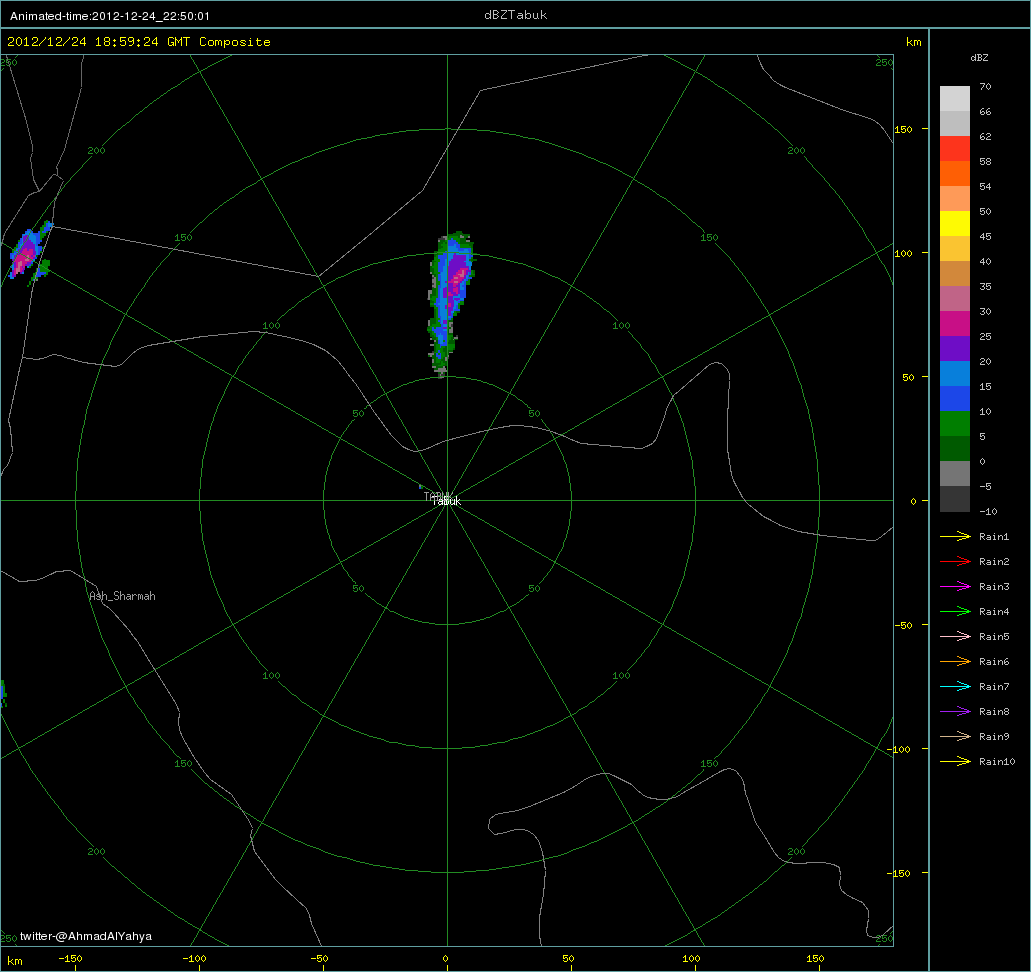Pick the light orange 50–54 dBZ swatch
1031x972 pixels.
pos(955,199)
